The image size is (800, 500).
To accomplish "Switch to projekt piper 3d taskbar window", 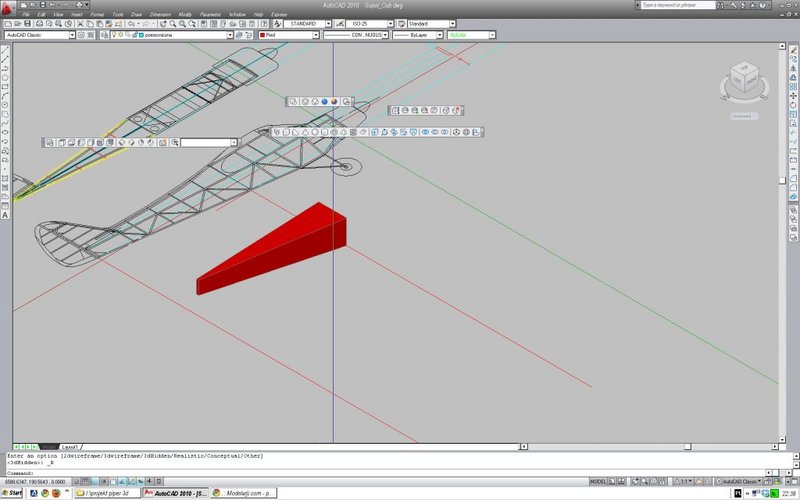I will (x=108, y=493).
